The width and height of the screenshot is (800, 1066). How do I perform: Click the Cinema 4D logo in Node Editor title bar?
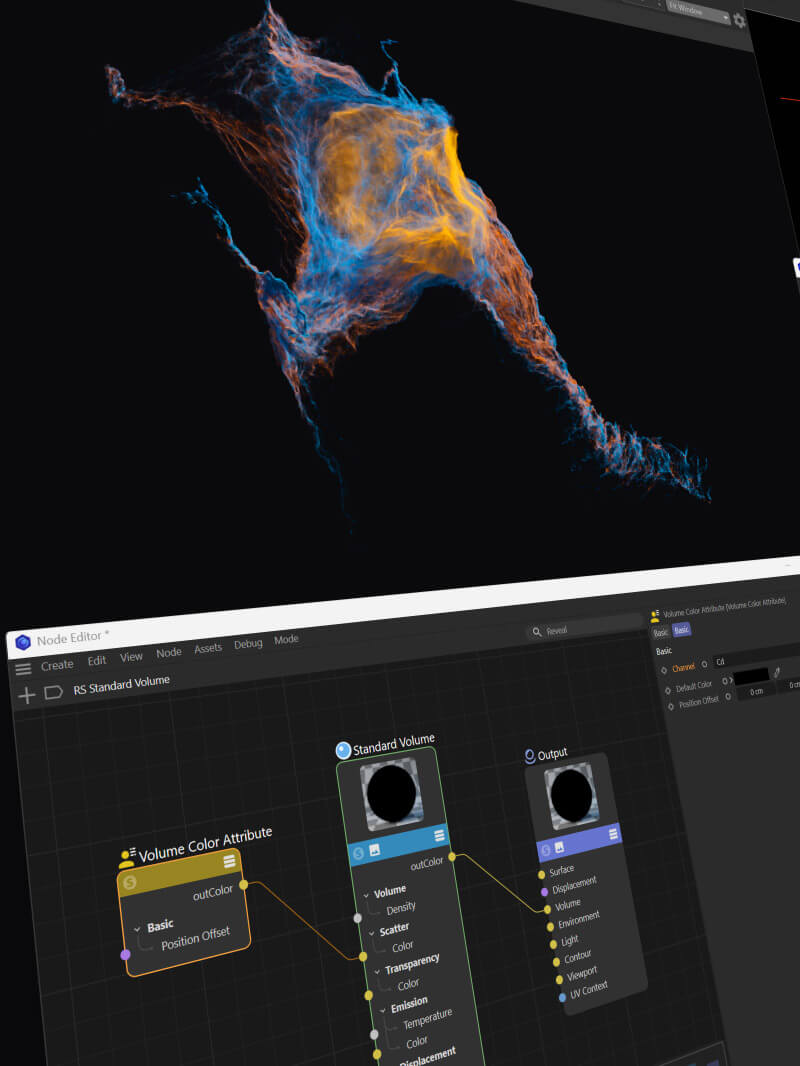(x=22, y=642)
